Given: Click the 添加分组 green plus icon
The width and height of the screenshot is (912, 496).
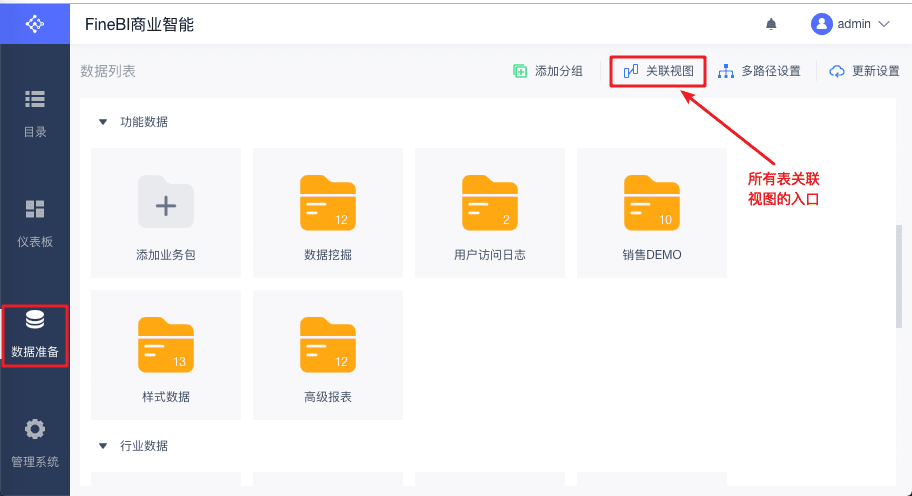Looking at the screenshot, I should [520, 71].
